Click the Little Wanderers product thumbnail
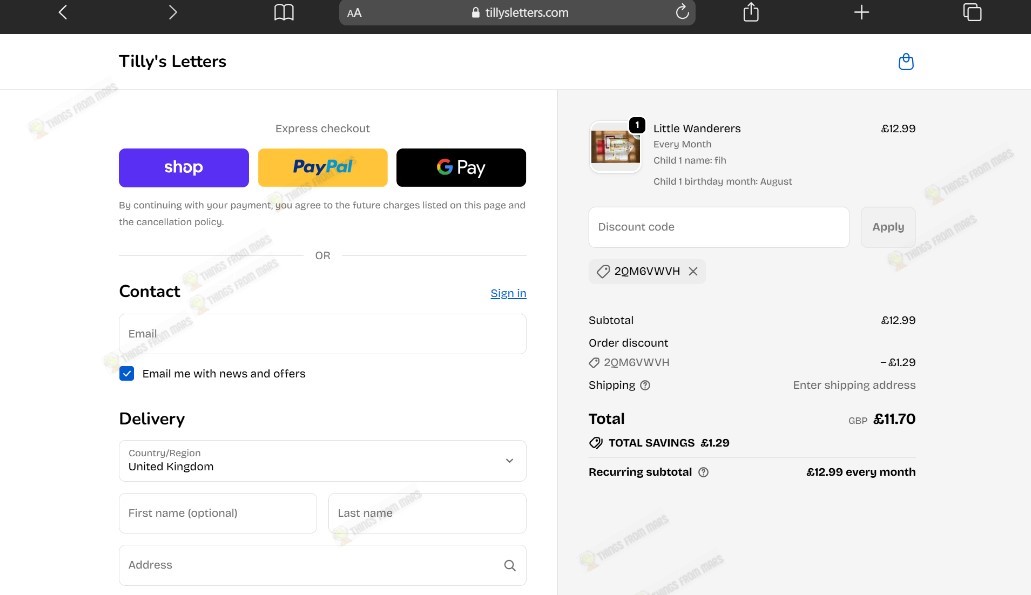The width and height of the screenshot is (1031, 595). pyautogui.click(x=615, y=147)
